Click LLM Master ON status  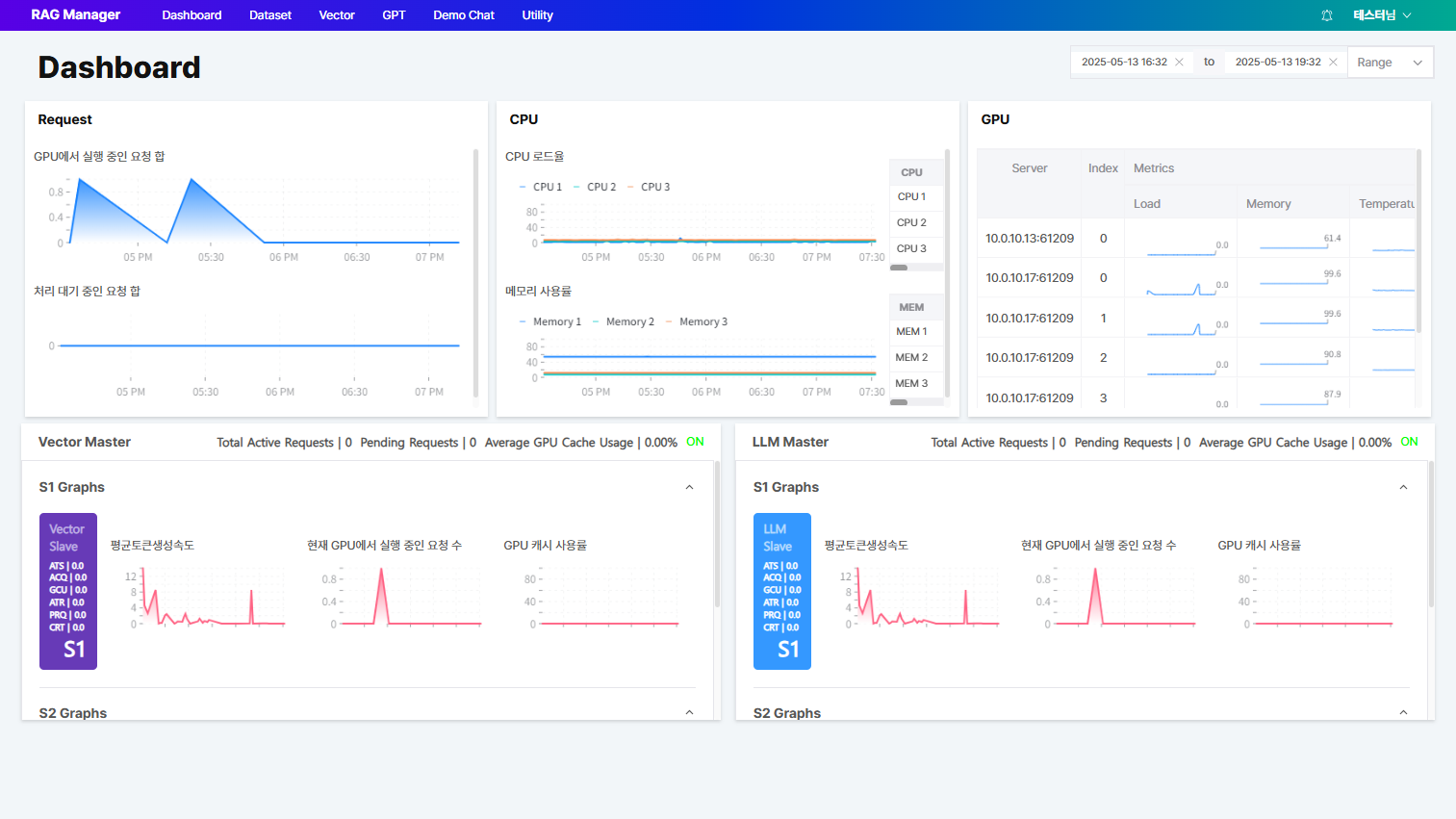1409,442
